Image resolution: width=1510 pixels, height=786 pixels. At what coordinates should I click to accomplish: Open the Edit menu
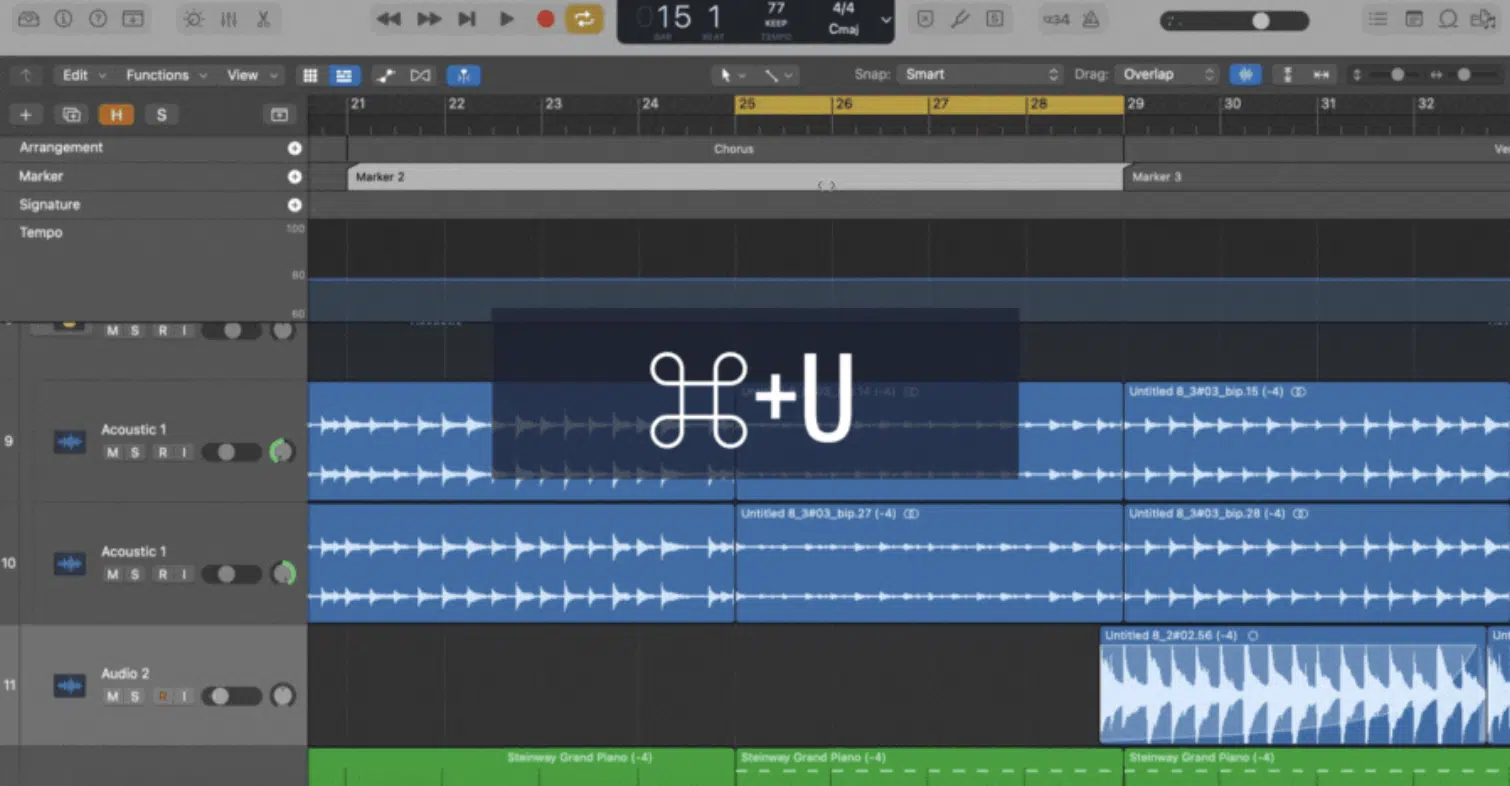coord(83,75)
